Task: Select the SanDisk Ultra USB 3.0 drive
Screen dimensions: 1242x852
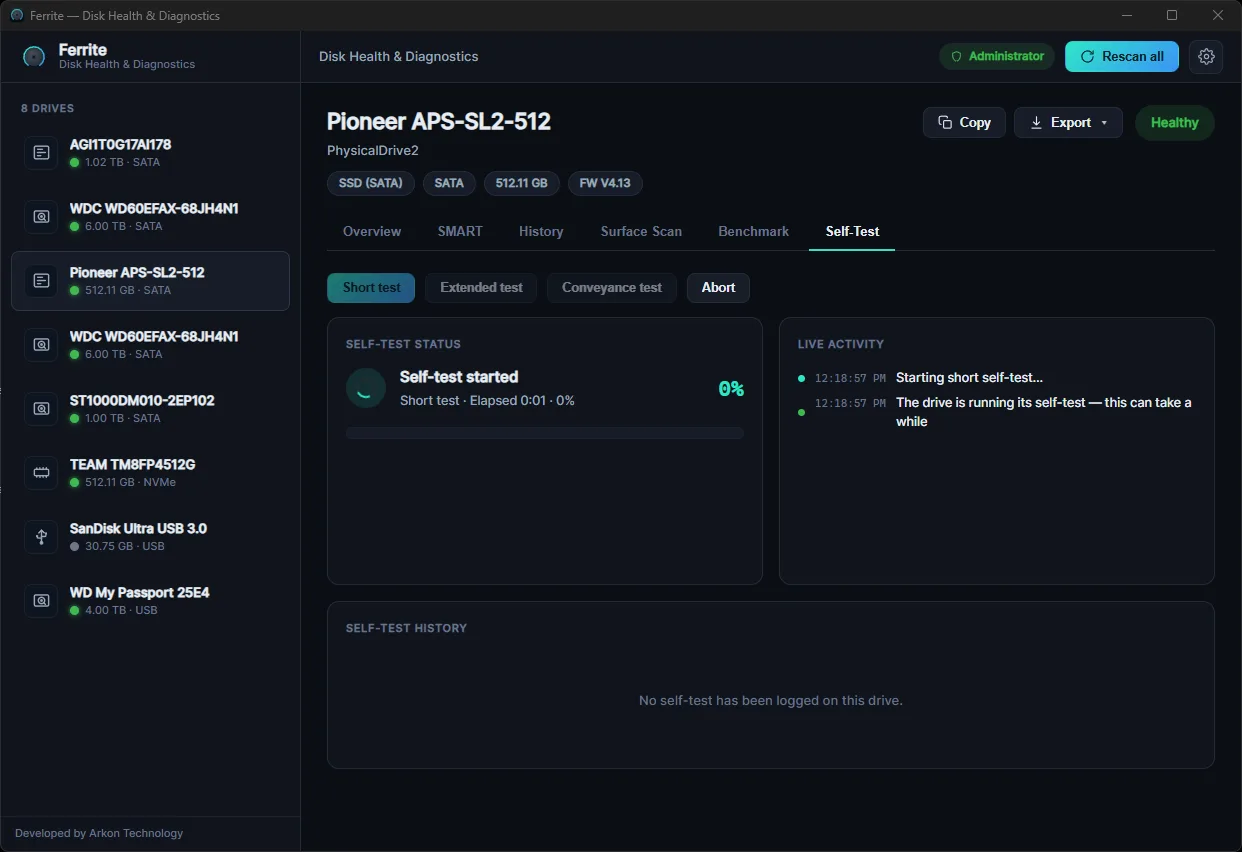Action: click(150, 537)
